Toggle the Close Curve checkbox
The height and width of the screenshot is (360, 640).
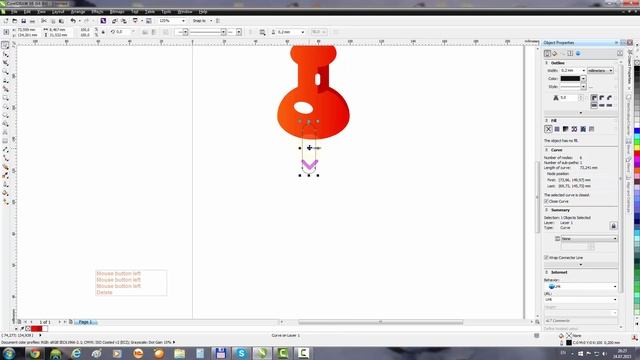click(546, 201)
